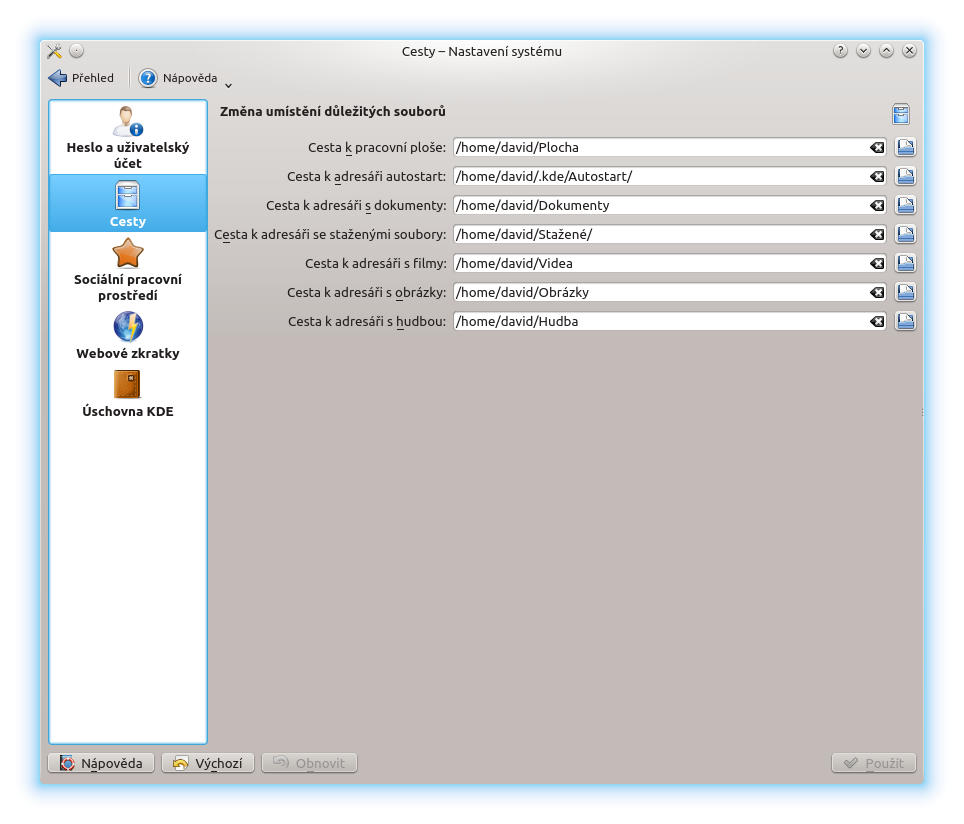Click the Obnovit button
This screenshot has height=824, width=964.
coord(309,763)
